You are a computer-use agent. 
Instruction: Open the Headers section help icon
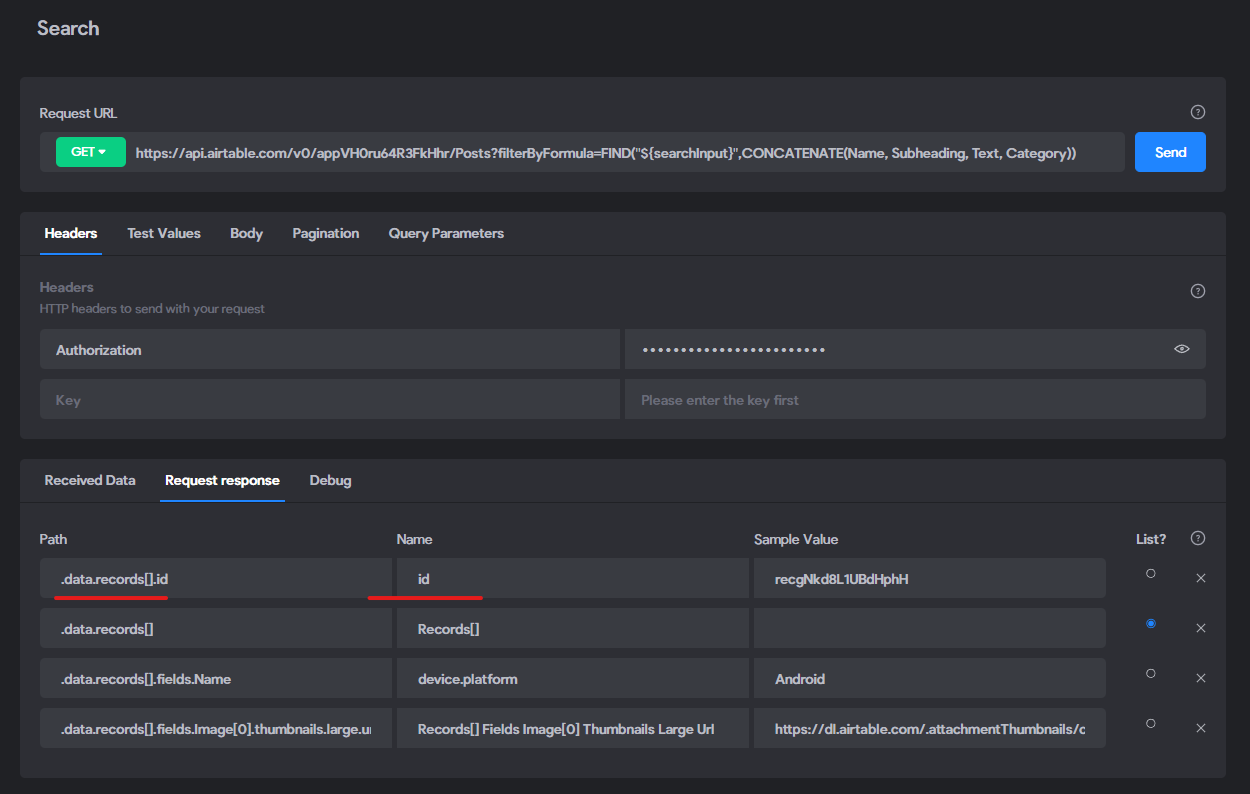point(1198,291)
